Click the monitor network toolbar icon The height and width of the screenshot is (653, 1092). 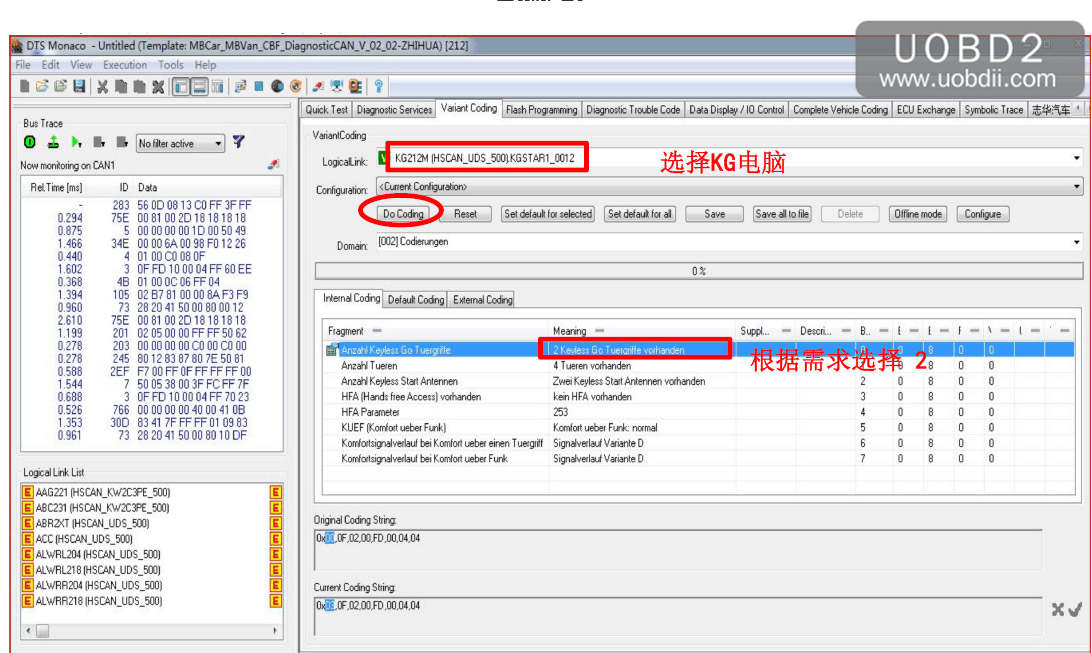tap(337, 86)
